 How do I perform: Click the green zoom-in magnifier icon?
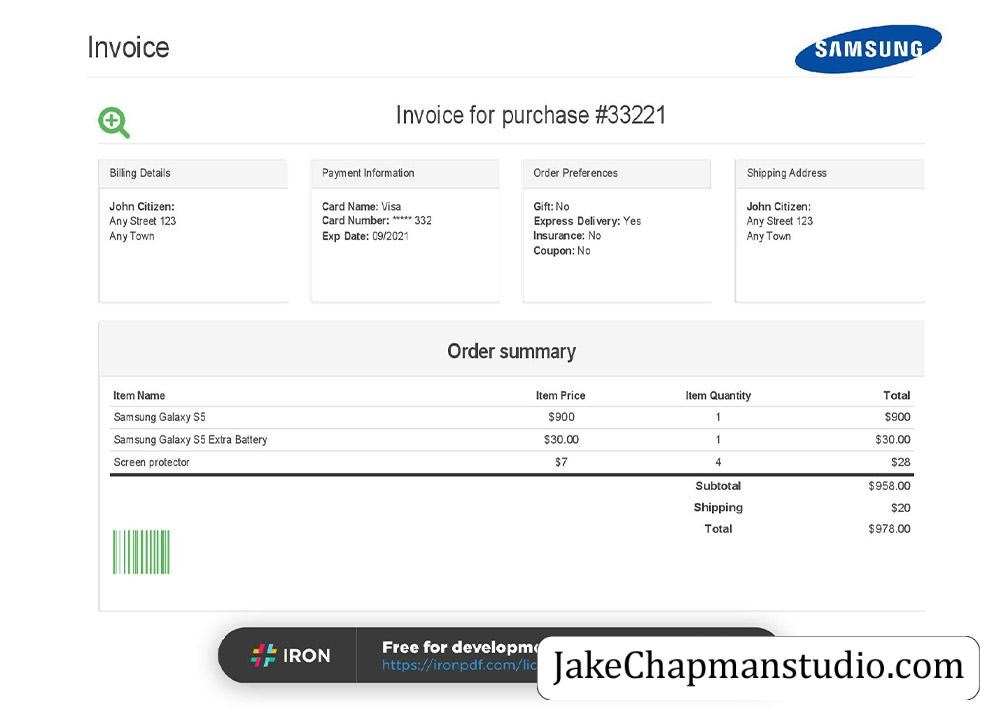coord(114,122)
